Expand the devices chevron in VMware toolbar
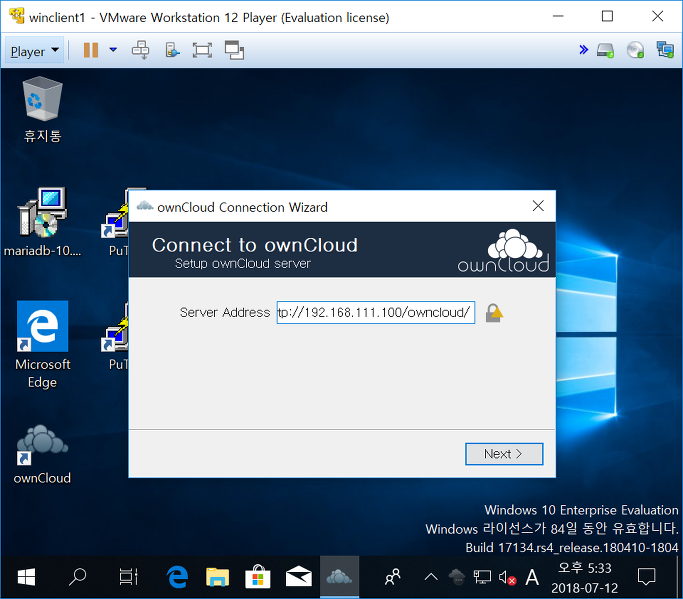 coord(584,50)
